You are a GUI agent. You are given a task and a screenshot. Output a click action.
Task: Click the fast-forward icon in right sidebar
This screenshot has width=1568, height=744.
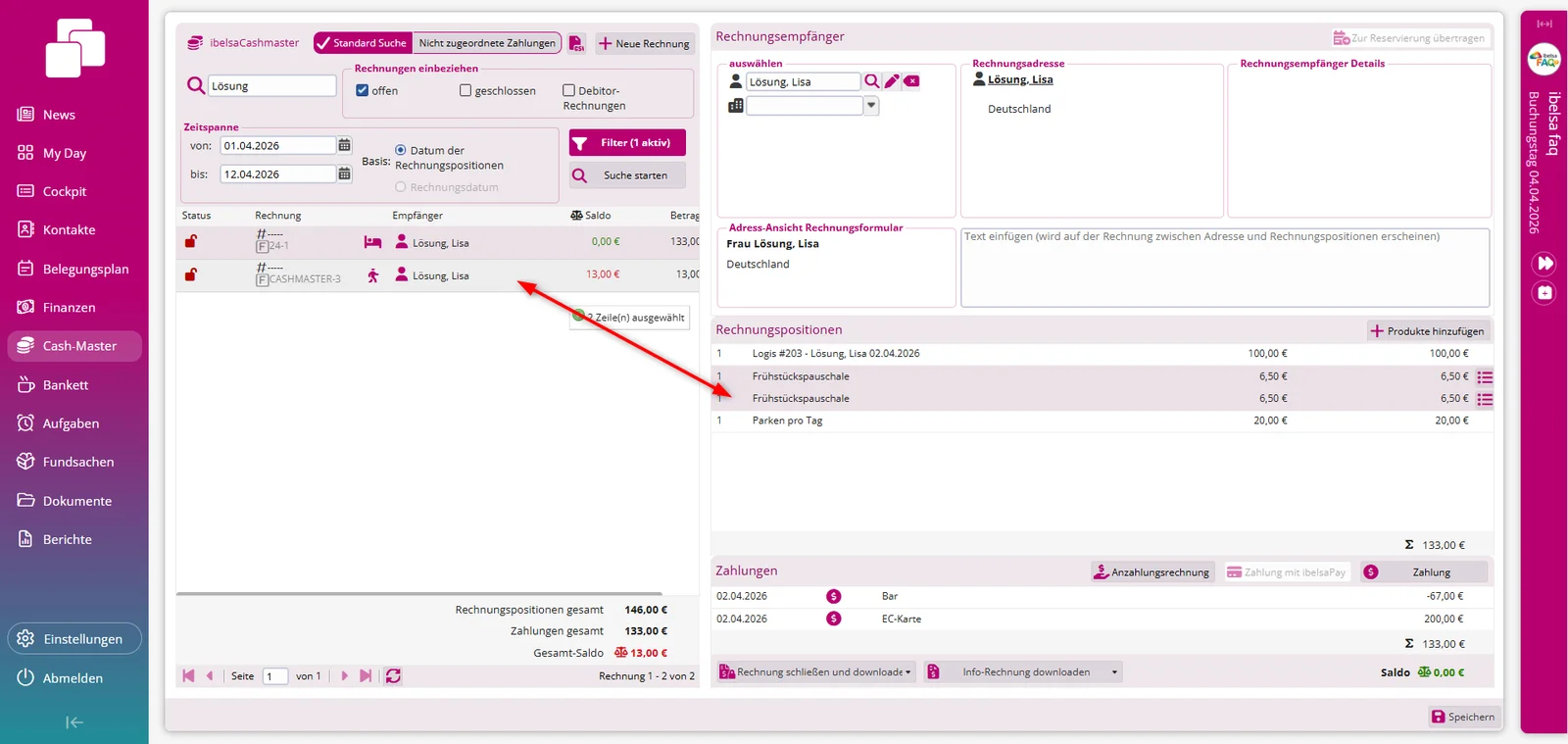point(1544,264)
